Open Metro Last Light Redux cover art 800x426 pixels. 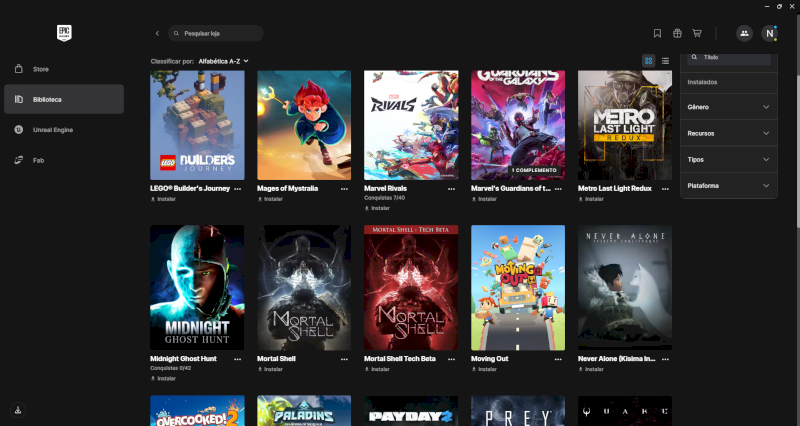(x=625, y=125)
